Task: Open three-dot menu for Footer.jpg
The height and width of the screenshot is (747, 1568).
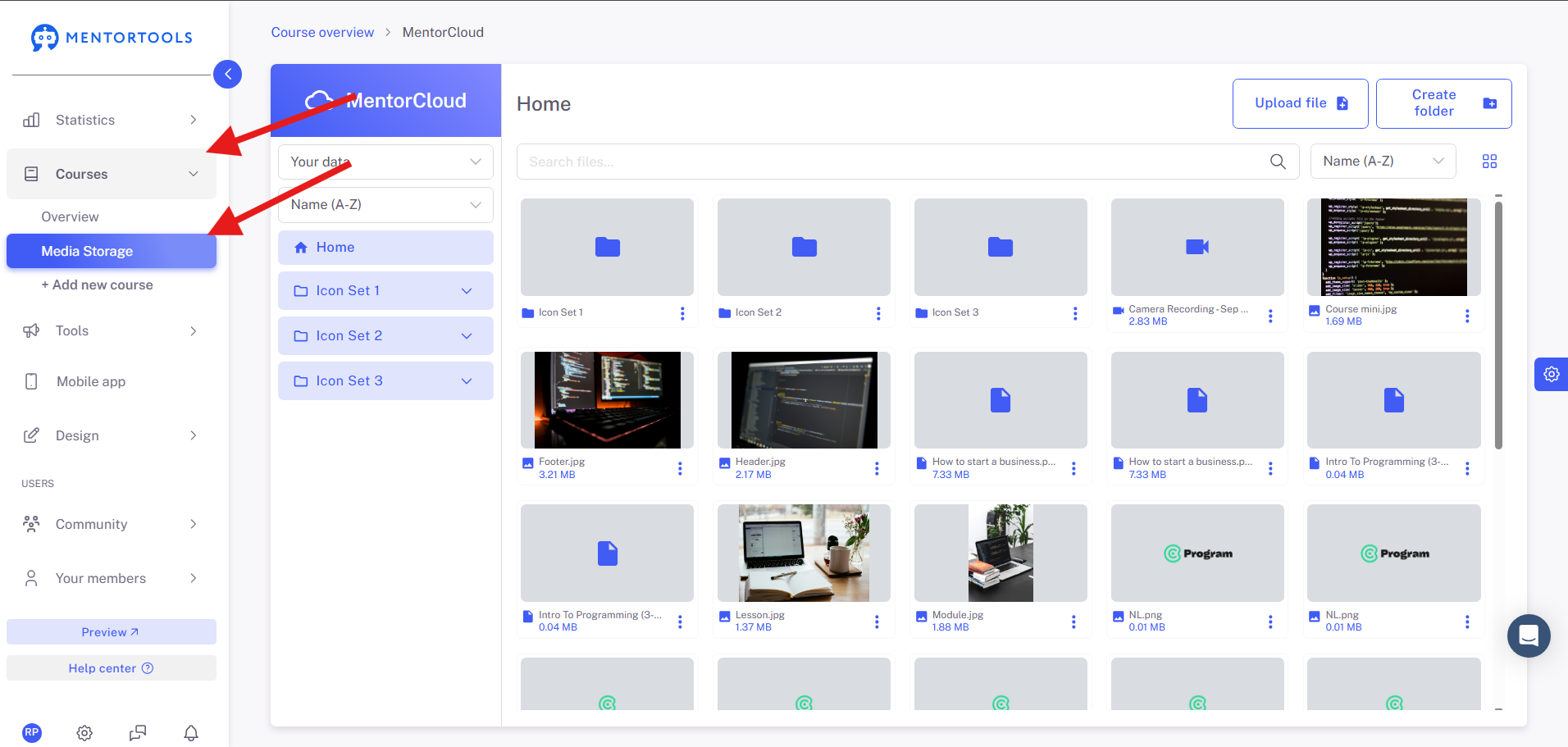Action: click(680, 468)
